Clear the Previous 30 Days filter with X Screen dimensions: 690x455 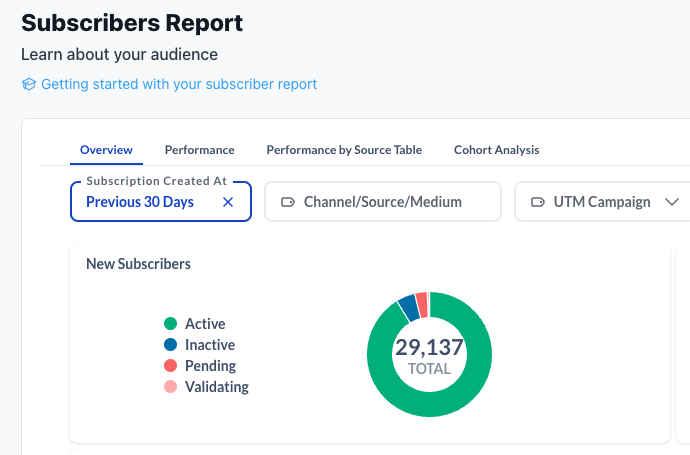click(x=228, y=202)
